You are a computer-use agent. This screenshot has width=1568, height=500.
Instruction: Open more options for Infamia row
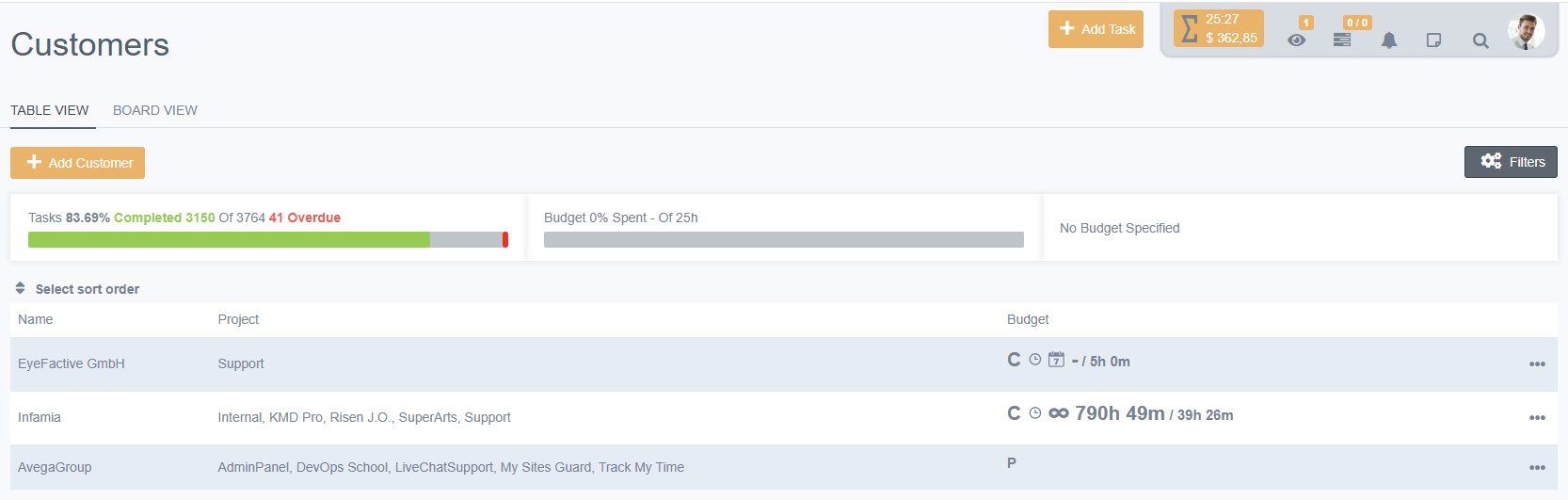[1537, 418]
